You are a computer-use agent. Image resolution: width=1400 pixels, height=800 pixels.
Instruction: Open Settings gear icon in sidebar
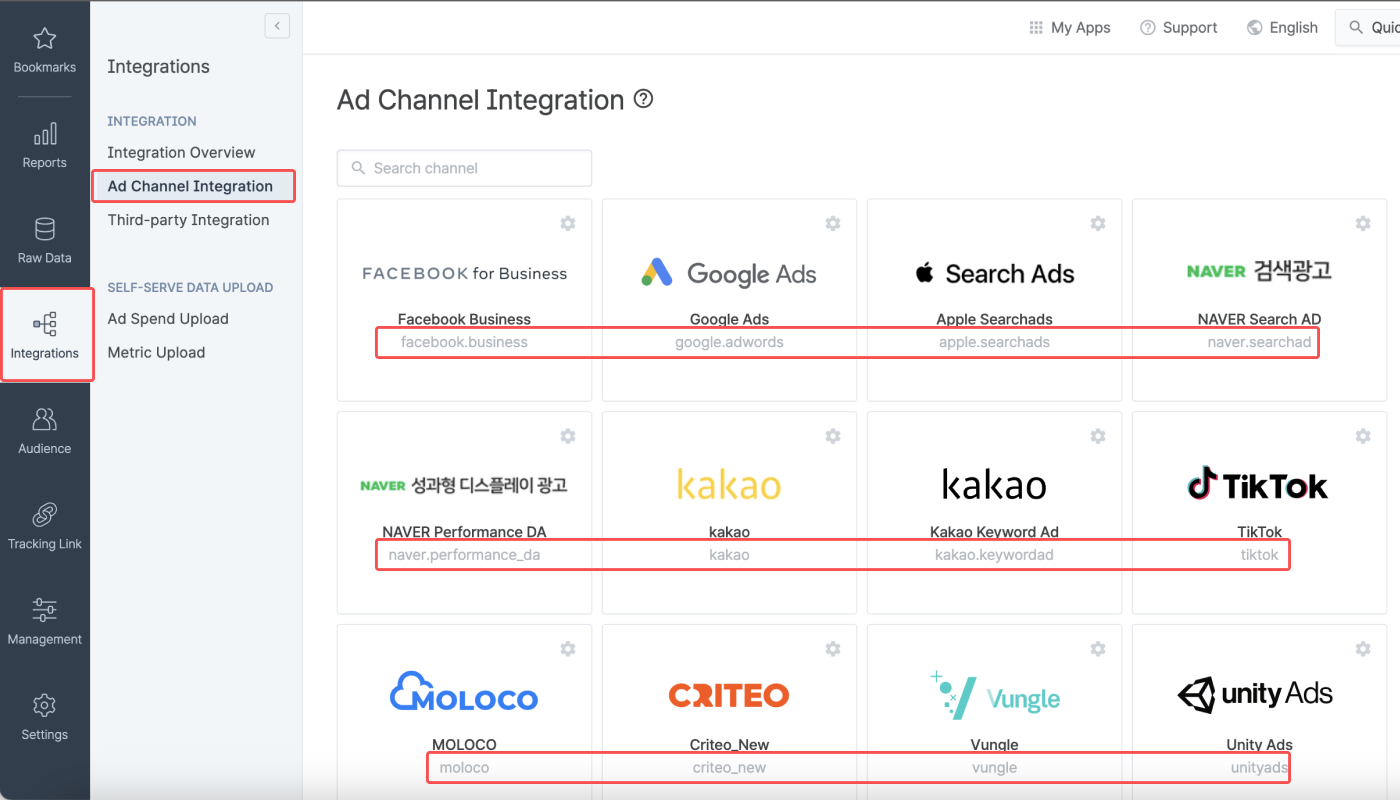[44, 705]
